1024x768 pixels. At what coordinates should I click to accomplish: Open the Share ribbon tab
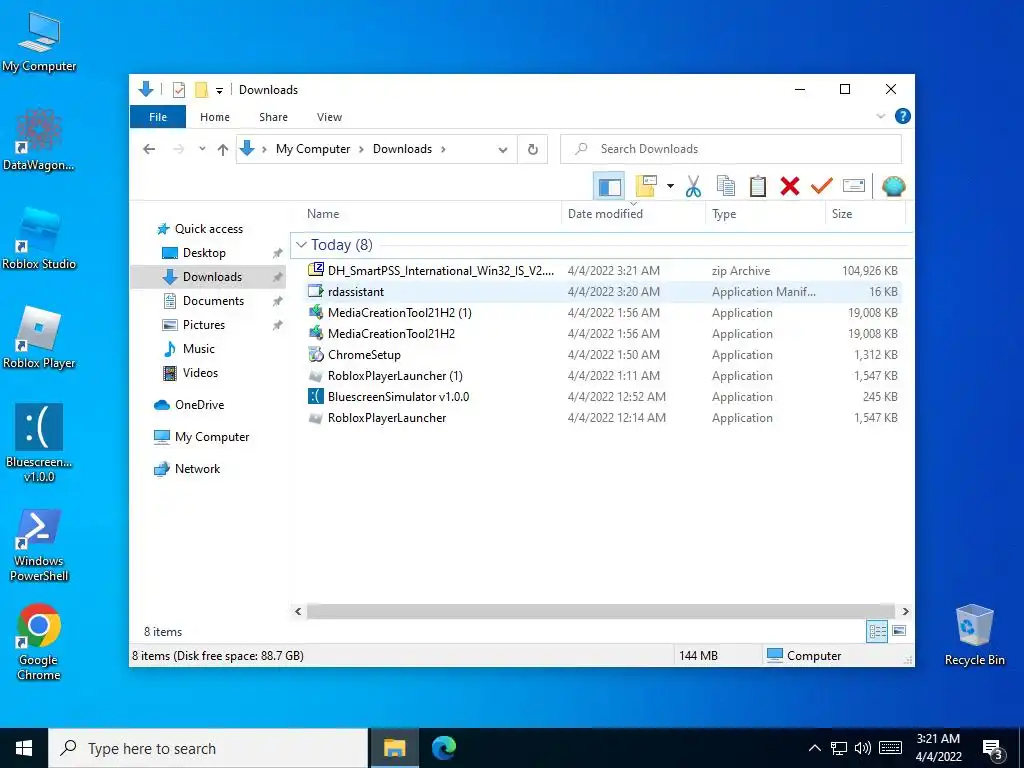273,117
